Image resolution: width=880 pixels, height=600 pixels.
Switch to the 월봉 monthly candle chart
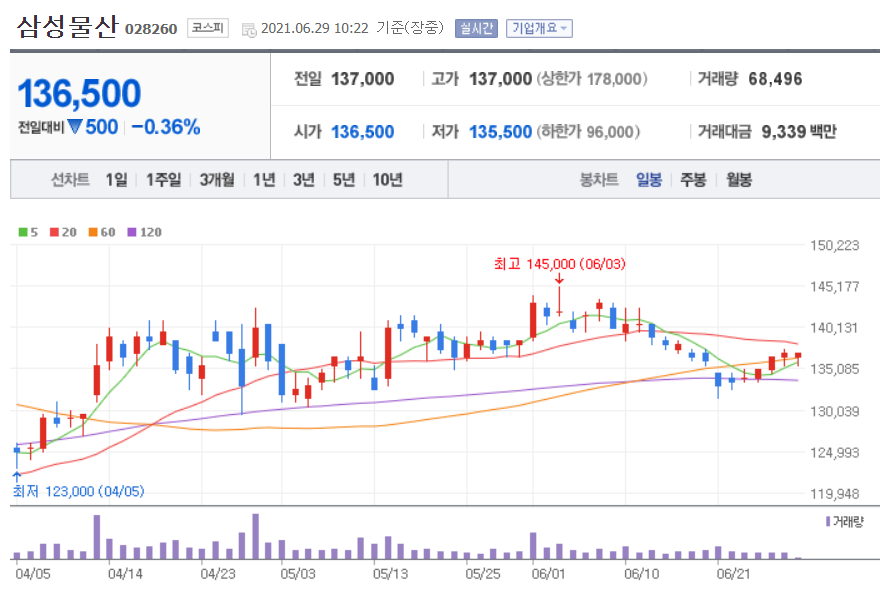pyautogui.click(x=739, y=180)
